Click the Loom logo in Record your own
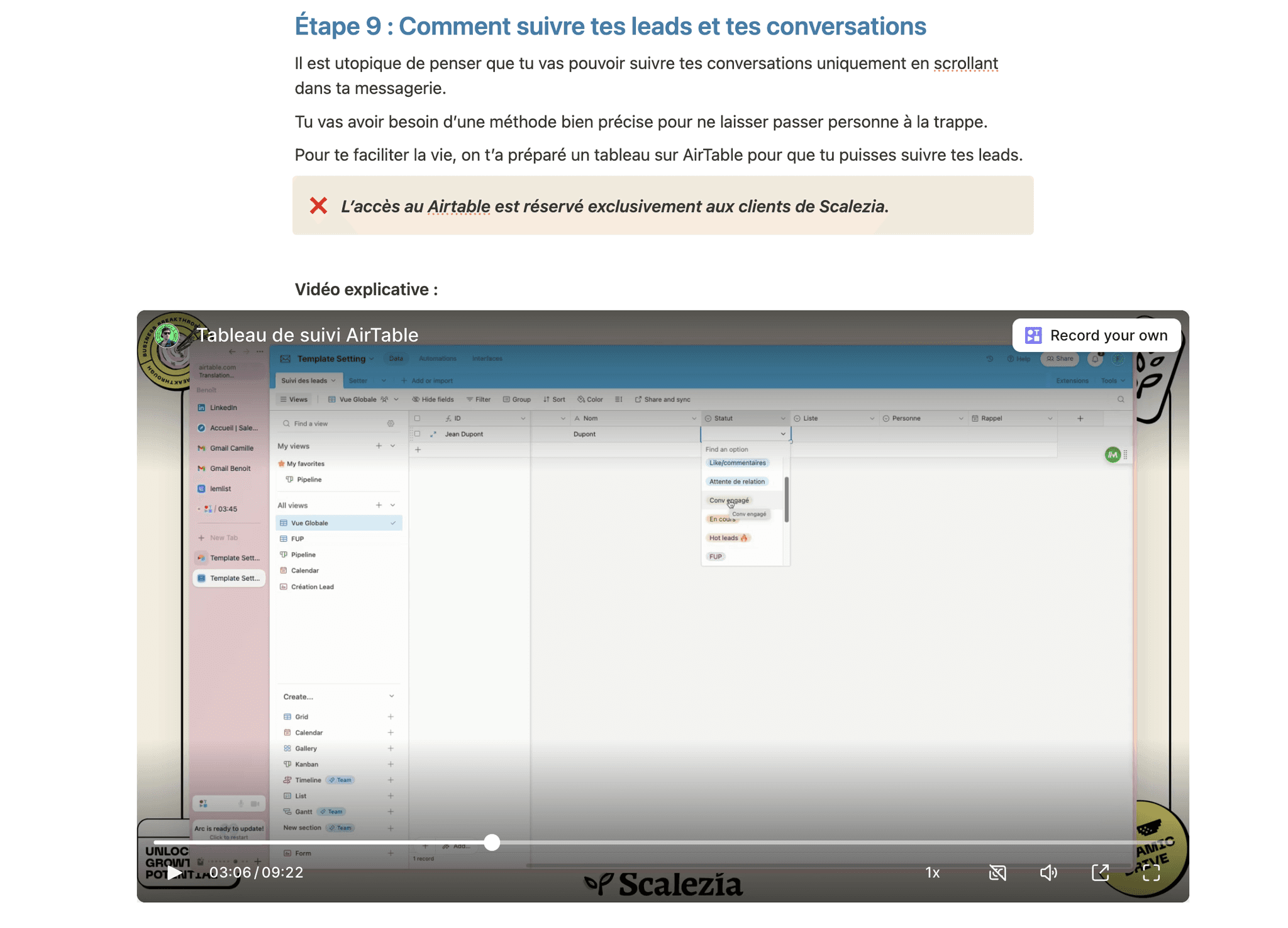This screenshot has width=1288, height=928. click(1033, 335)
